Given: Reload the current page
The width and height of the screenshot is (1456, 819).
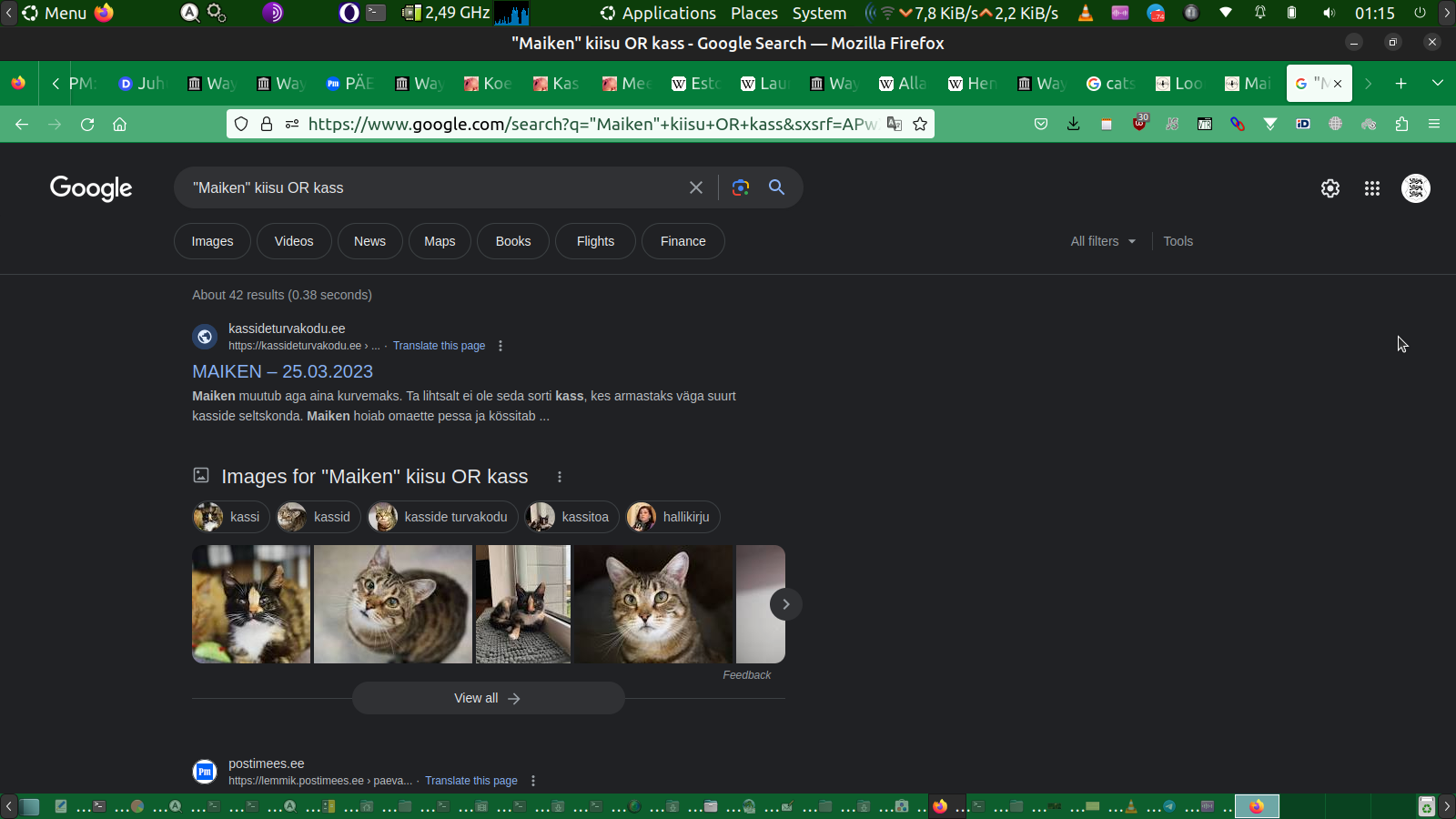Looking at the screenshot, I should [87, 125].
